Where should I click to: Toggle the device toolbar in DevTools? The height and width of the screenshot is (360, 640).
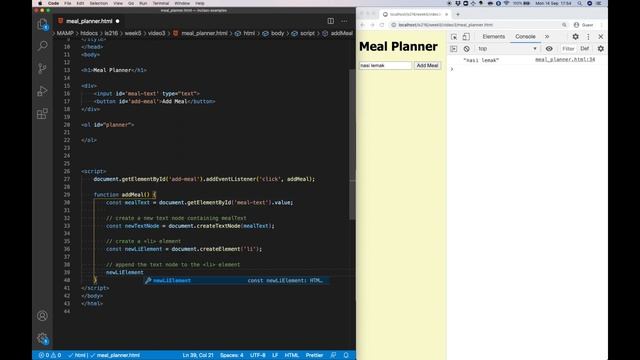coord(466,37)
